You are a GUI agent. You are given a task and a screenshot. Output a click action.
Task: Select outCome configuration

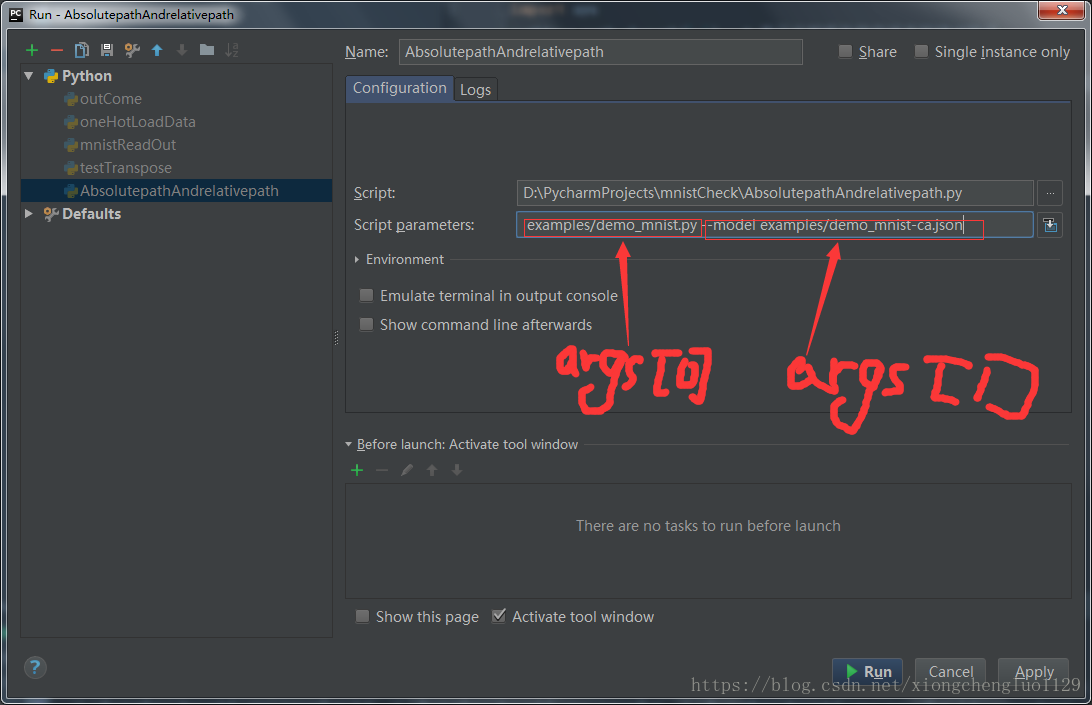pyautogui.click(x=111, y=99)
